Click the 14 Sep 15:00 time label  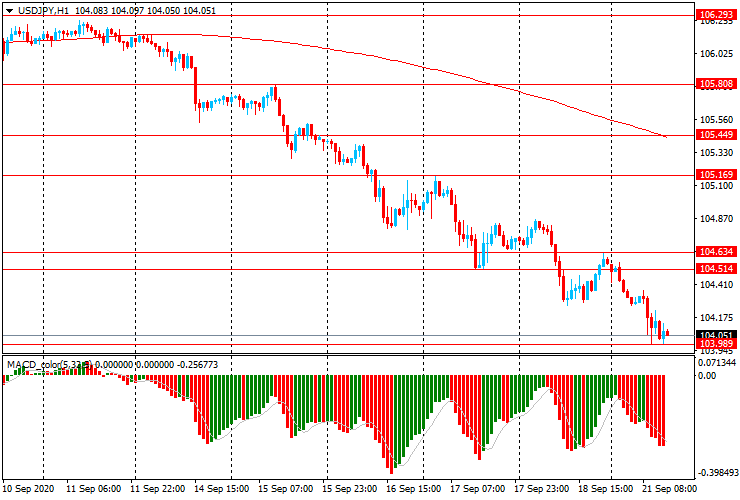[x=222, y=488]
